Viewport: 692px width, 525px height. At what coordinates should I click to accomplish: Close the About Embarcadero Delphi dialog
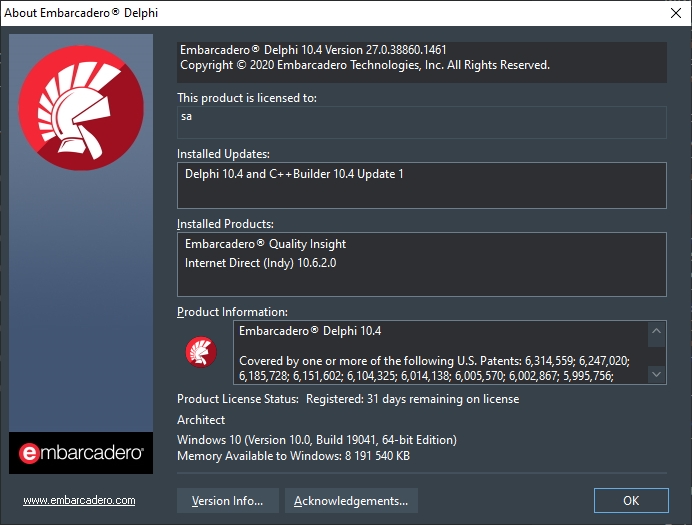676,13
